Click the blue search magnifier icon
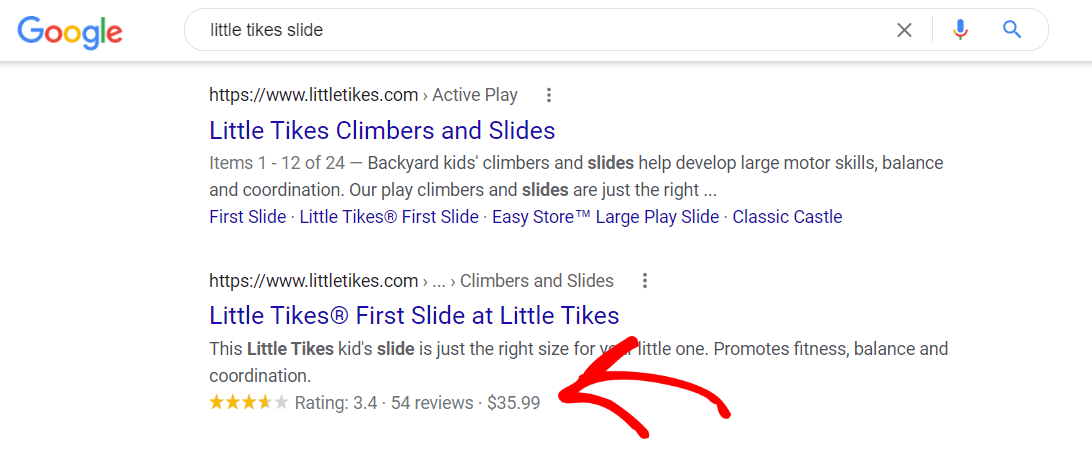This screenshot has height=455, width=1092. 1012,30
